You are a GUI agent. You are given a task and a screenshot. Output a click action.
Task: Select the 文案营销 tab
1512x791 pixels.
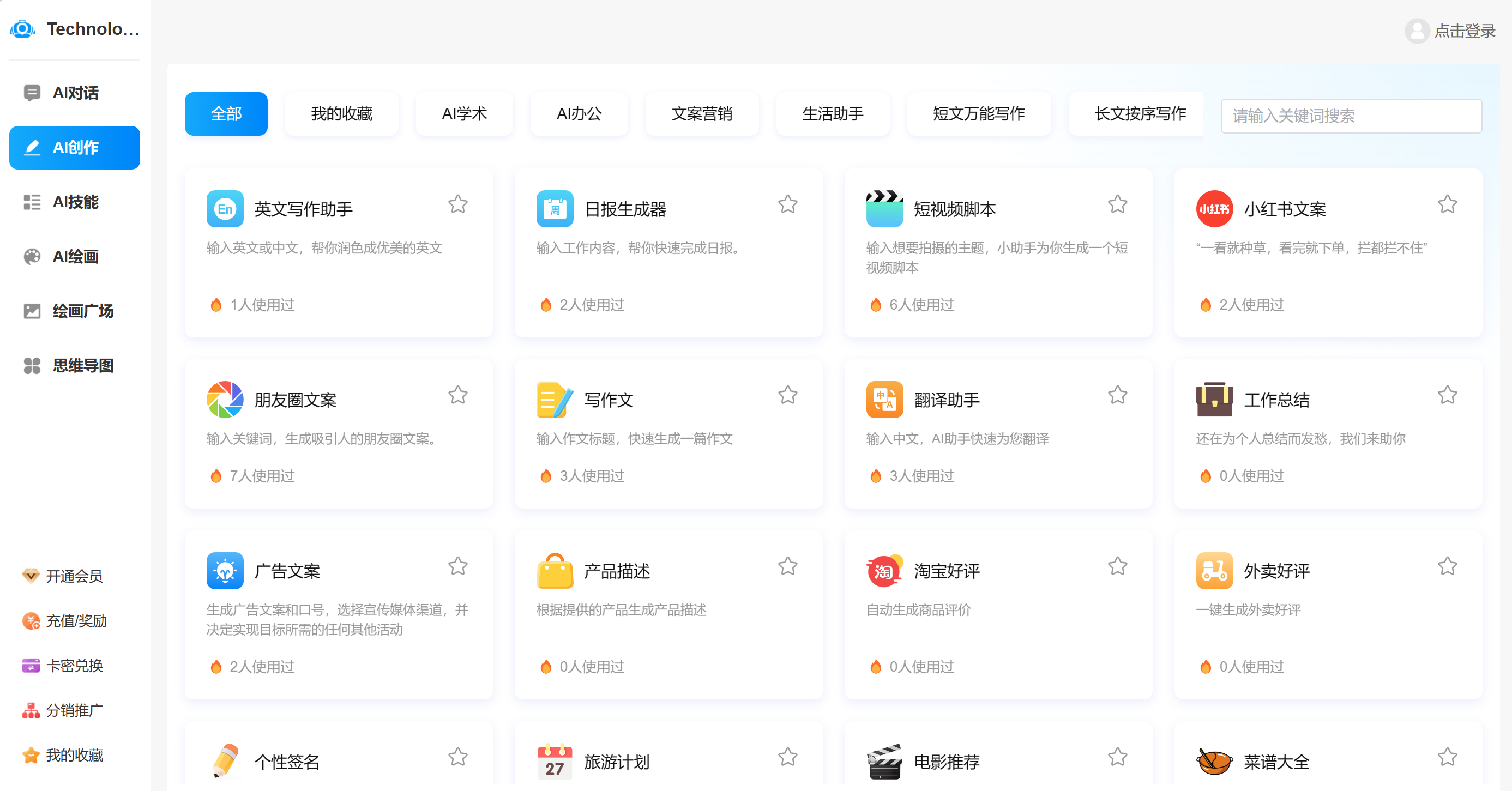[x=702, y=114]
